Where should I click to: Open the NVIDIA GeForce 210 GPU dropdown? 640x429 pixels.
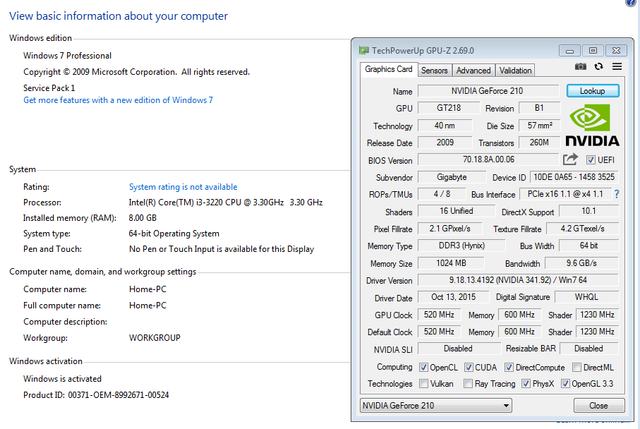(x=436, y=406)
